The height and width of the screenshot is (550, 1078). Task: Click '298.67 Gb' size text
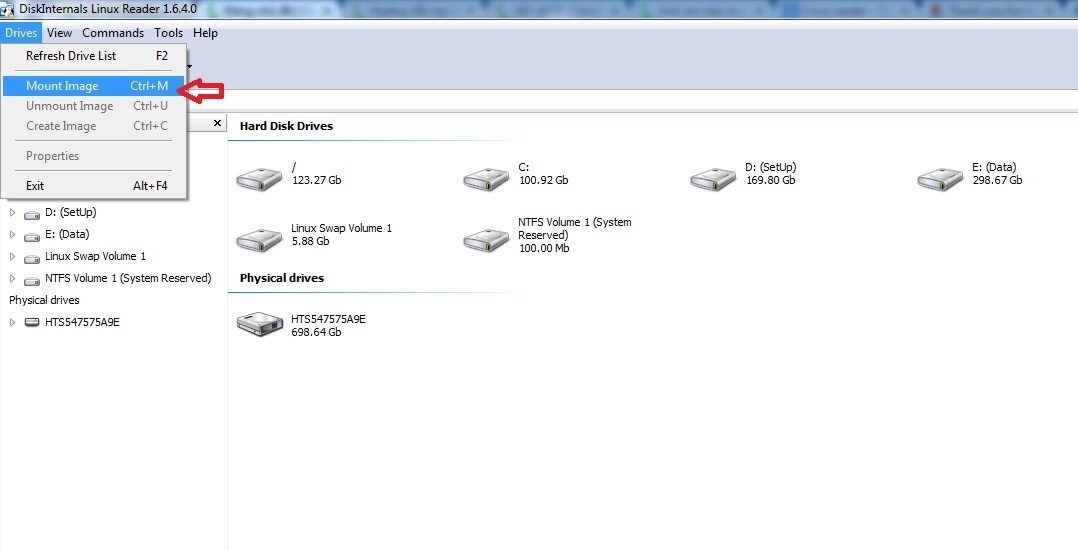pyautogui.click(x=998, y=180)
